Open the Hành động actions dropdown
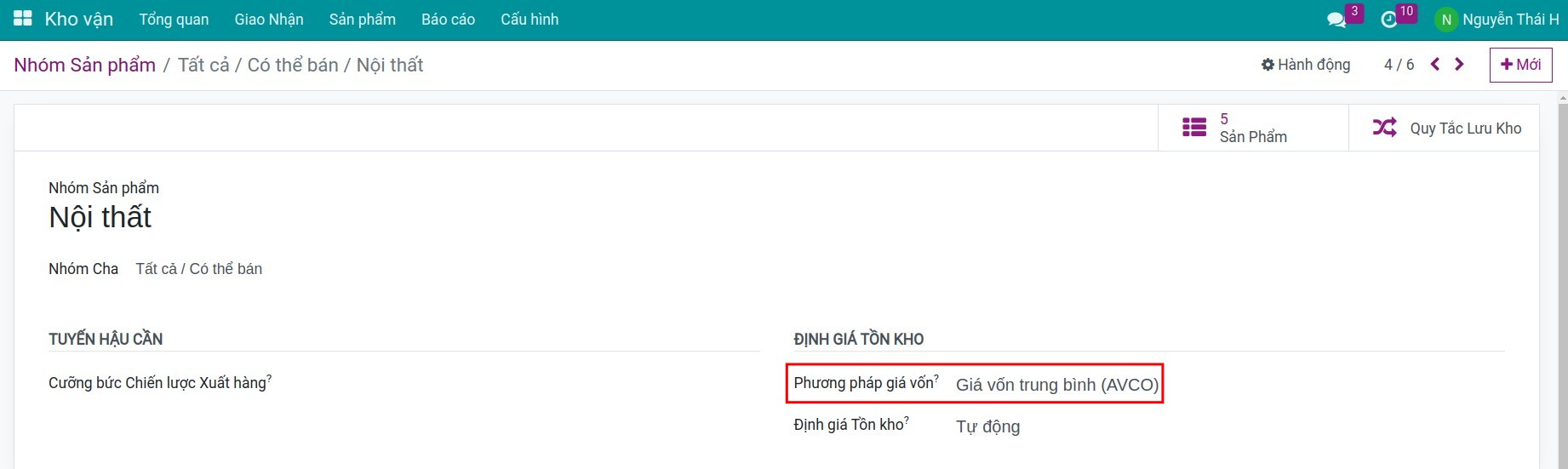This screenshot has width=1568, height=469. (x=1306, y=65)
